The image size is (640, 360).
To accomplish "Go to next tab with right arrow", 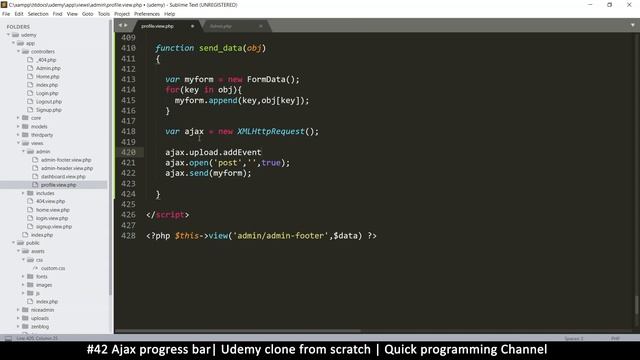I will click(125, 25).
